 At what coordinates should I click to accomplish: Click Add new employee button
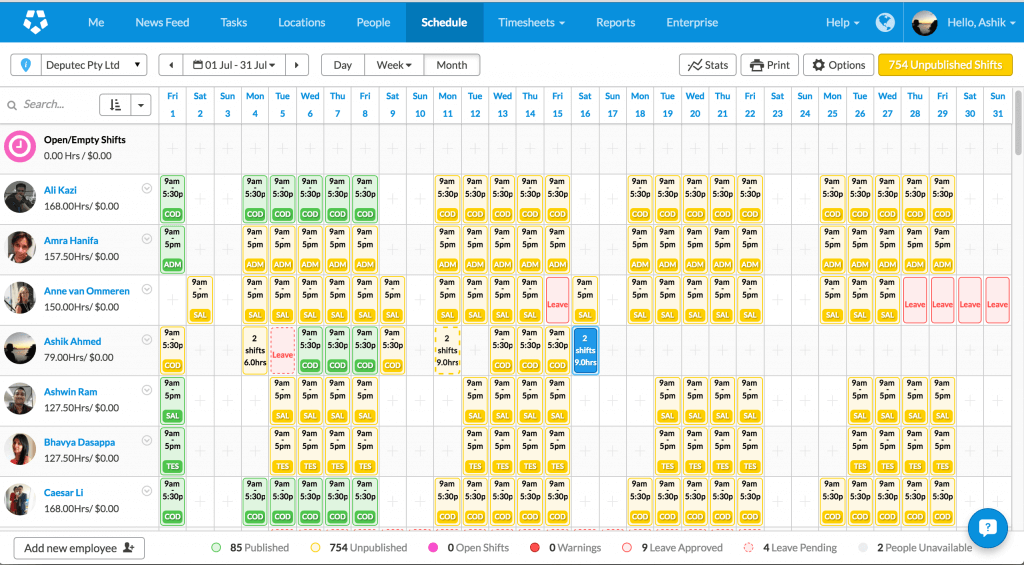(x=79, y=548)
